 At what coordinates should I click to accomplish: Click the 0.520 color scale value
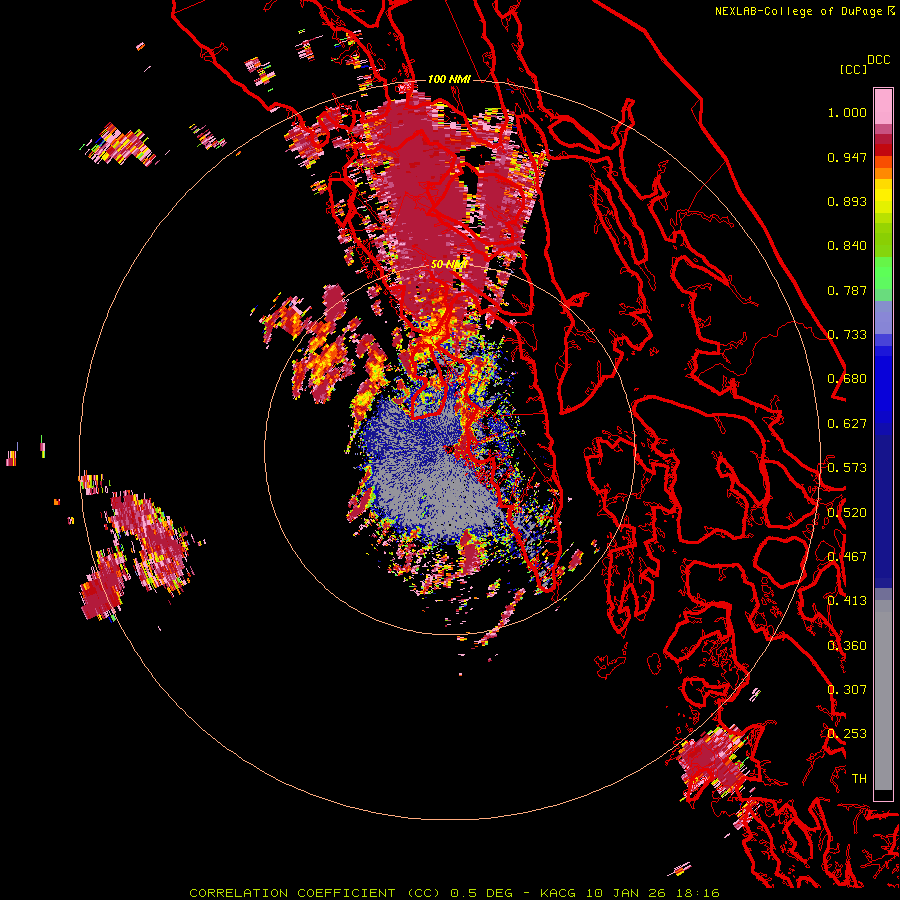[x=847, y=513]
